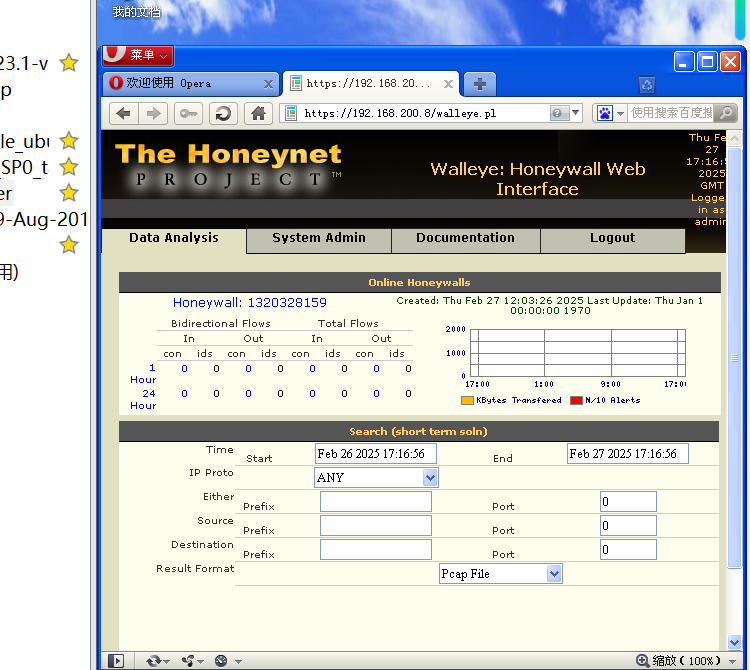The width and height of the screenshot is (750, 670).
Task: Click the Start time input field
Action: tap(375, 453)
